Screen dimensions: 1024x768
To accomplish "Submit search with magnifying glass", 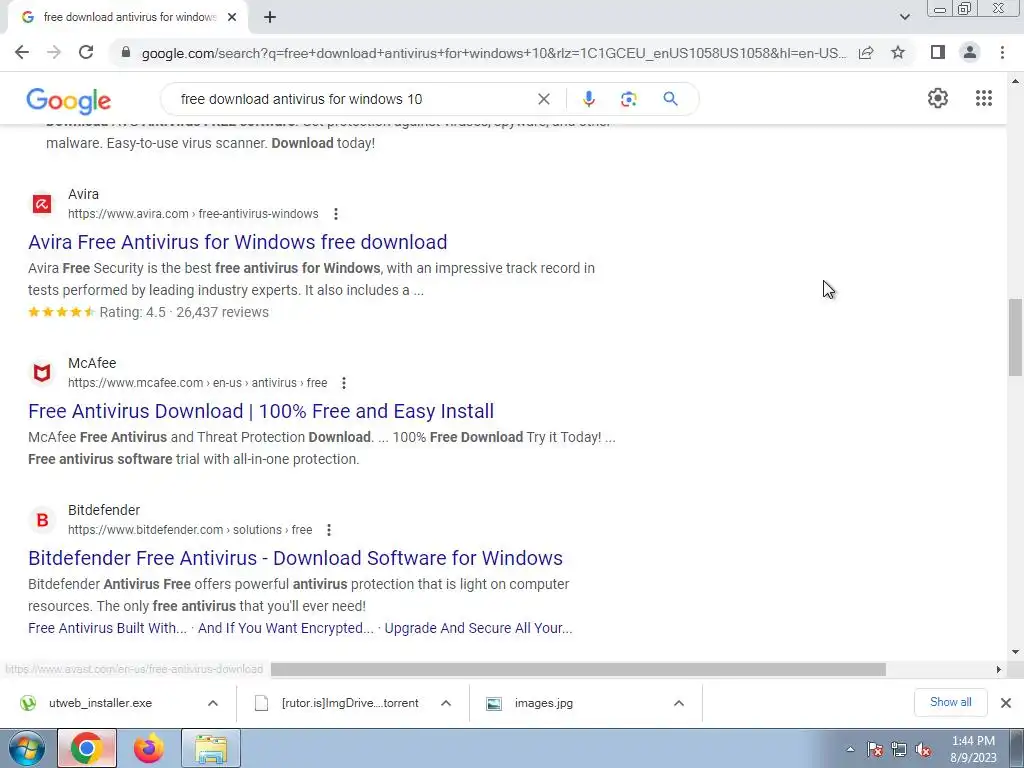I will pos(670,99).
